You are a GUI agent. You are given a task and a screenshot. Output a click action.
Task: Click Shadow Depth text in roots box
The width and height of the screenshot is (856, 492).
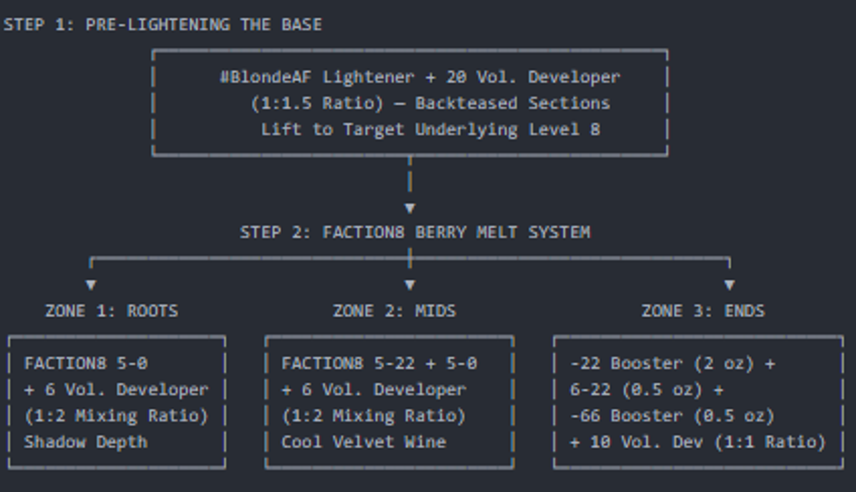point(86,442)
